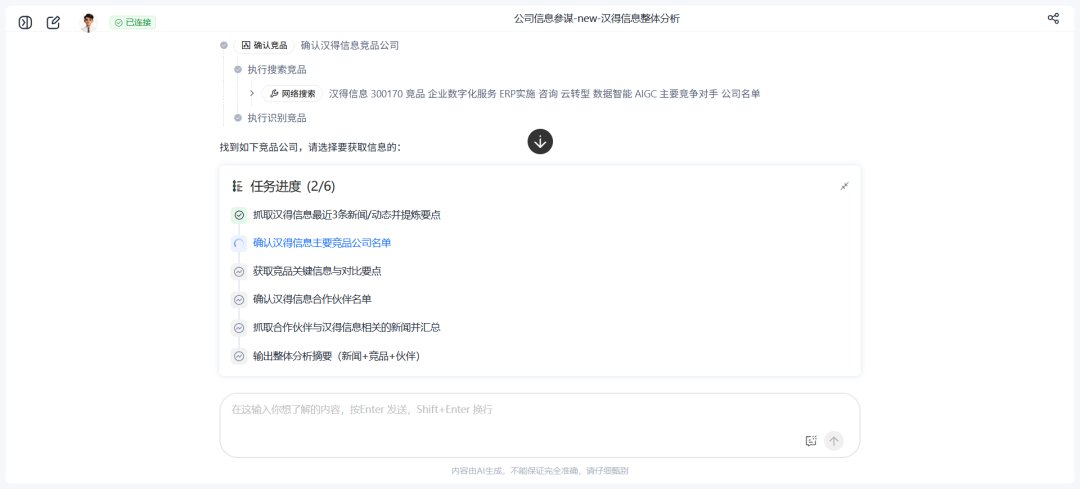Click the 已连接 connection status badge
Image resolution: width=1080 pixels, height=489 pixels.
coord(133,23)
